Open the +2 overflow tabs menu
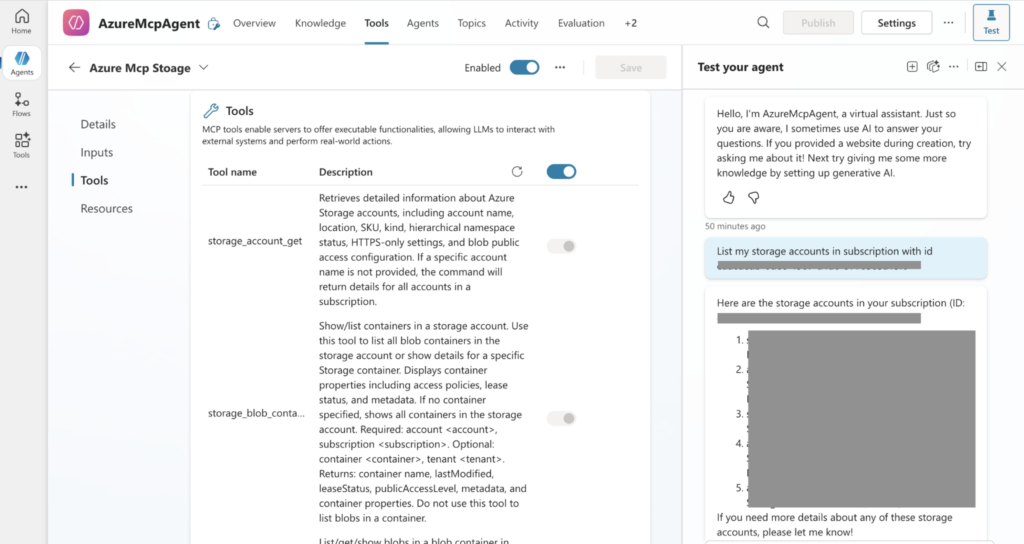Image resolution: width=1024 pixels, height=544 pixels. pyautogui.click(x=630, y=23)
